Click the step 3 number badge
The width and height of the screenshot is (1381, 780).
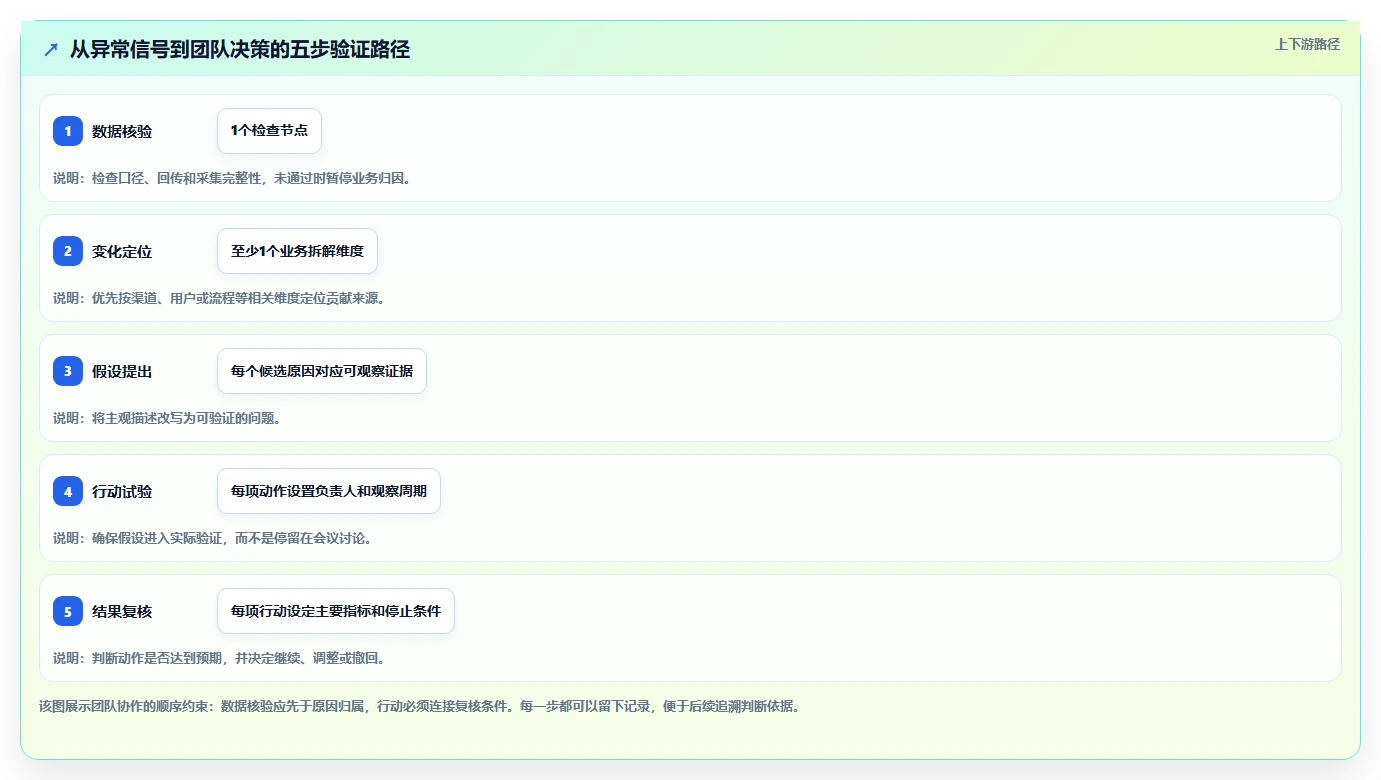[x=68, y=371]
